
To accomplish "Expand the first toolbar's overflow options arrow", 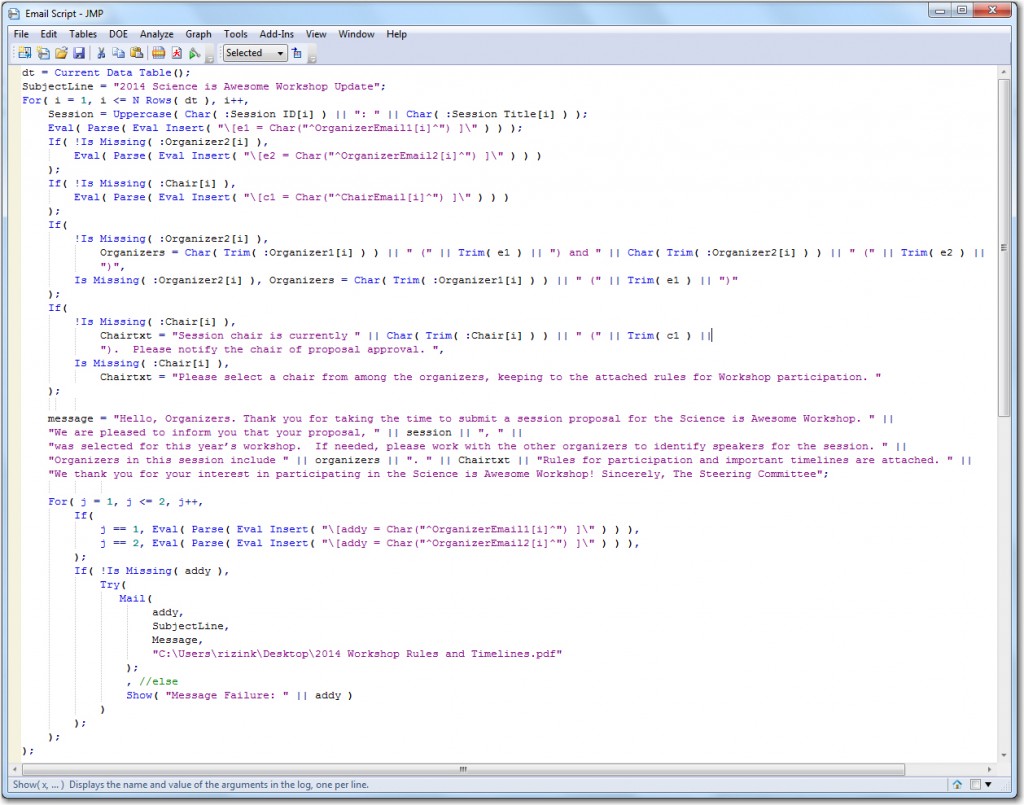I will tap(210, 59).
